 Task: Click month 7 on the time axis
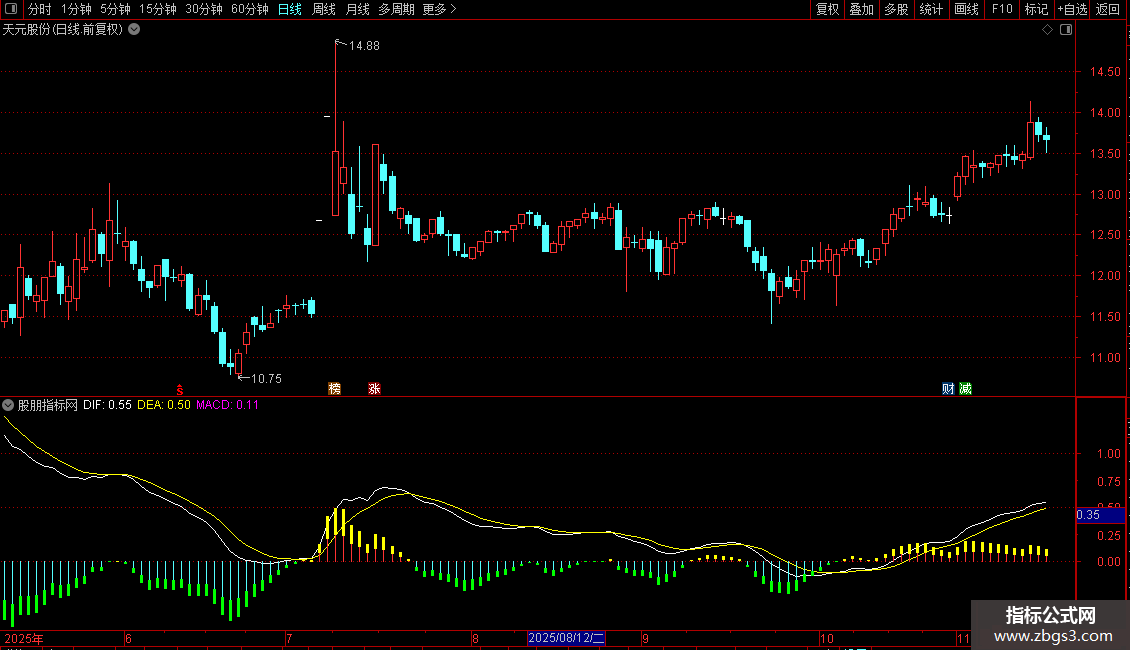click(x=289, y=638)
